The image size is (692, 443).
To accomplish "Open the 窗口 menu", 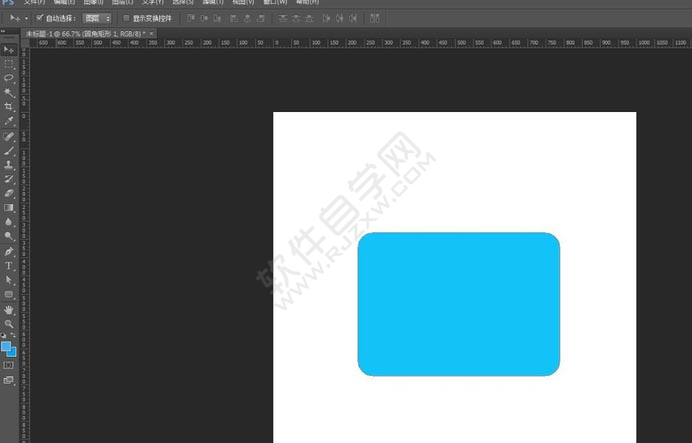I will (x=275, y=2).
